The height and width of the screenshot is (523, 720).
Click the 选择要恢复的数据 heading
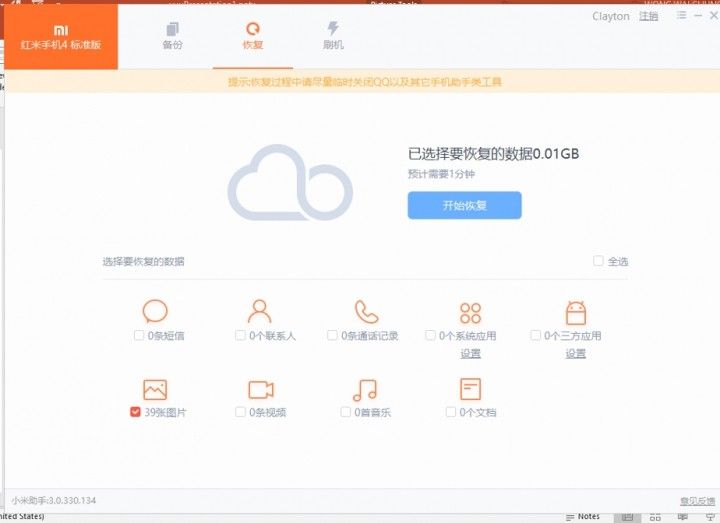coord(143,262)
